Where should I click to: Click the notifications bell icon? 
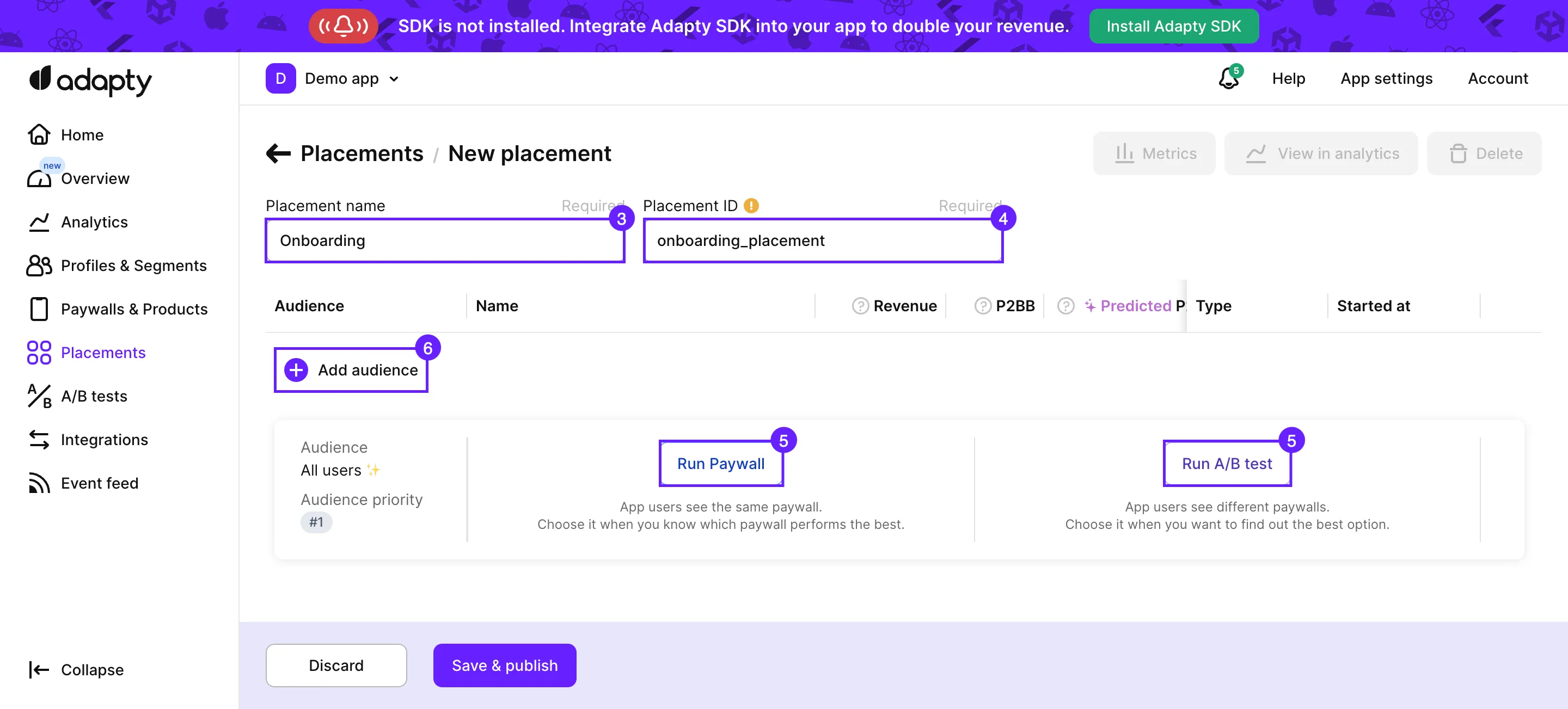point(1228,78)
